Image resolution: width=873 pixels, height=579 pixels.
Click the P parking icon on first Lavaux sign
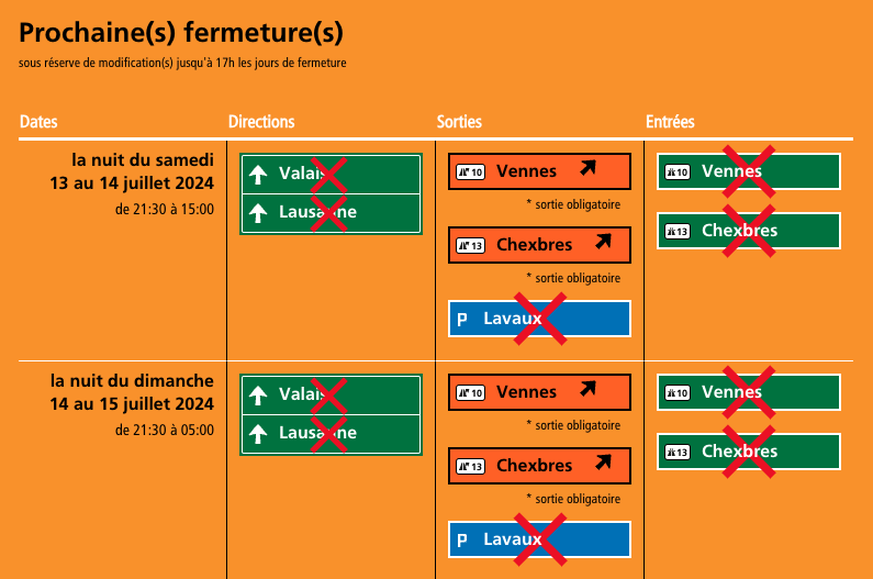click(x=462, y=320)
